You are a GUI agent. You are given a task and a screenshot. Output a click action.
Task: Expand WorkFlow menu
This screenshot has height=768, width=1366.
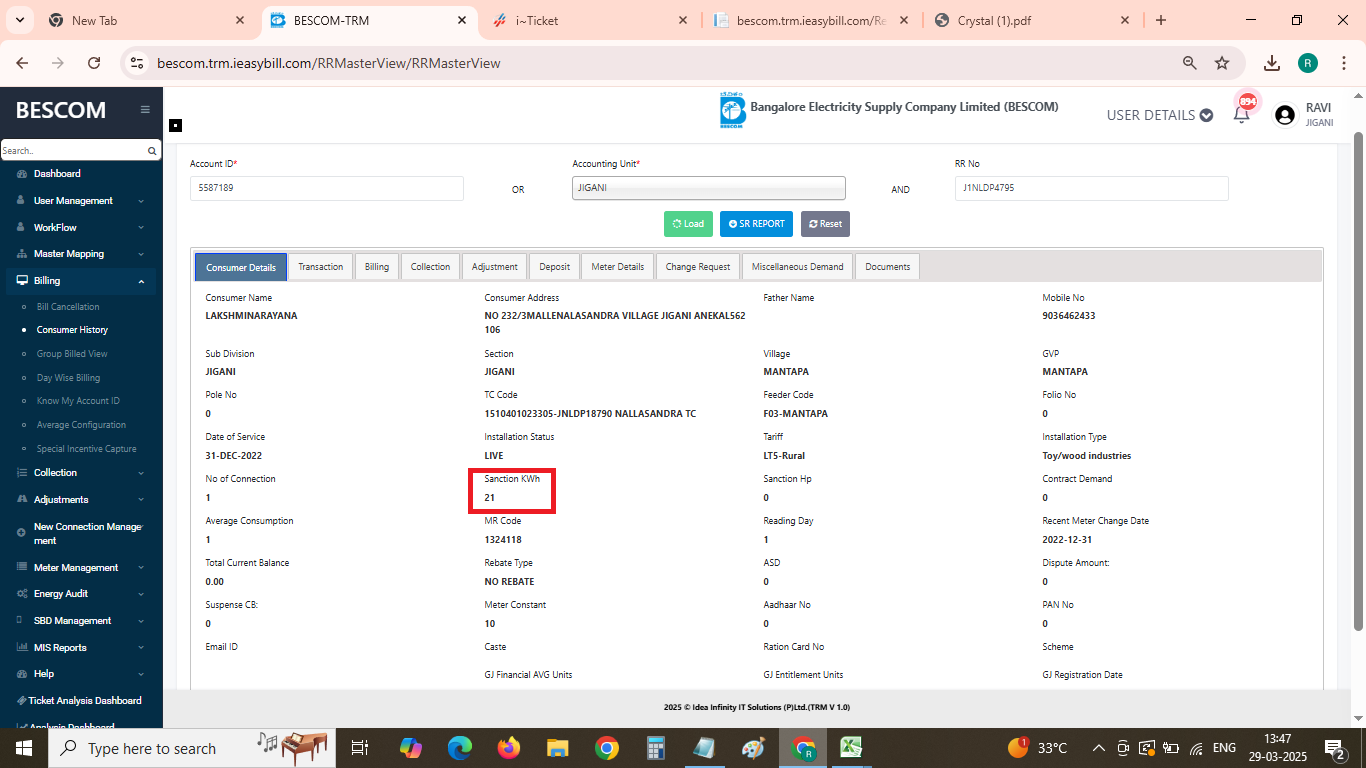[x=80, y=228]
